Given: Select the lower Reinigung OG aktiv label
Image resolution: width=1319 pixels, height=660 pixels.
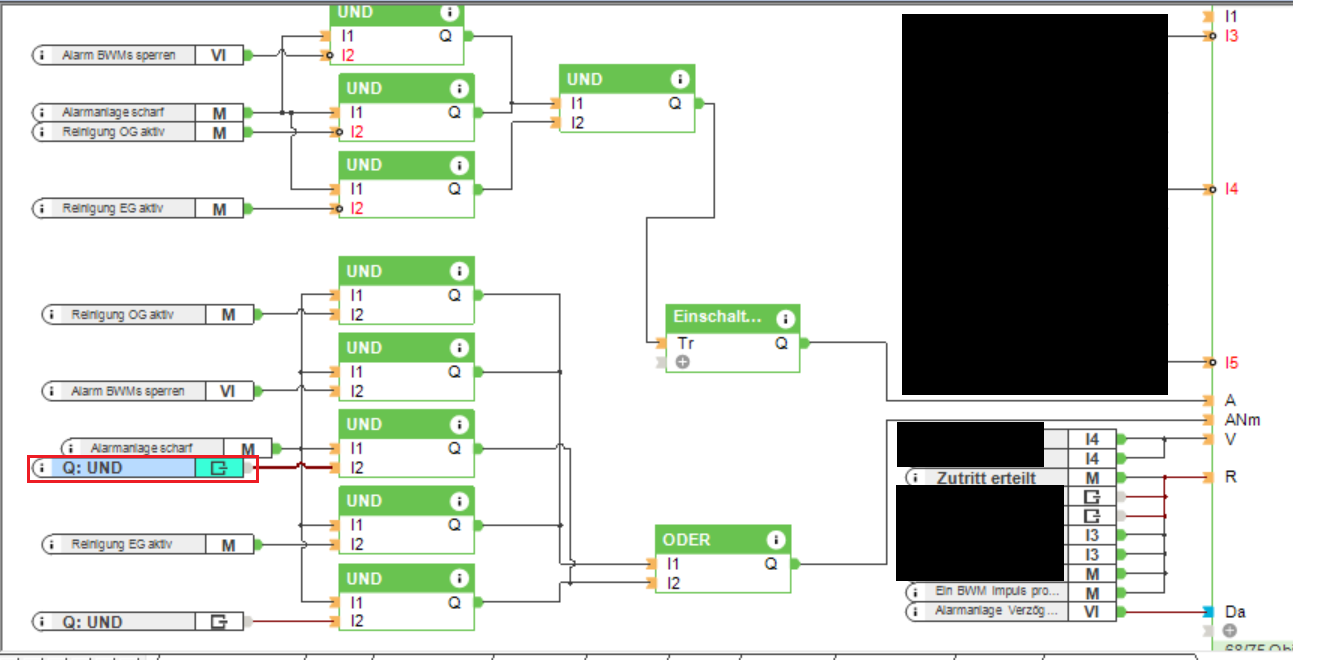Looking at the screenshot, I should tap(122, 314).
